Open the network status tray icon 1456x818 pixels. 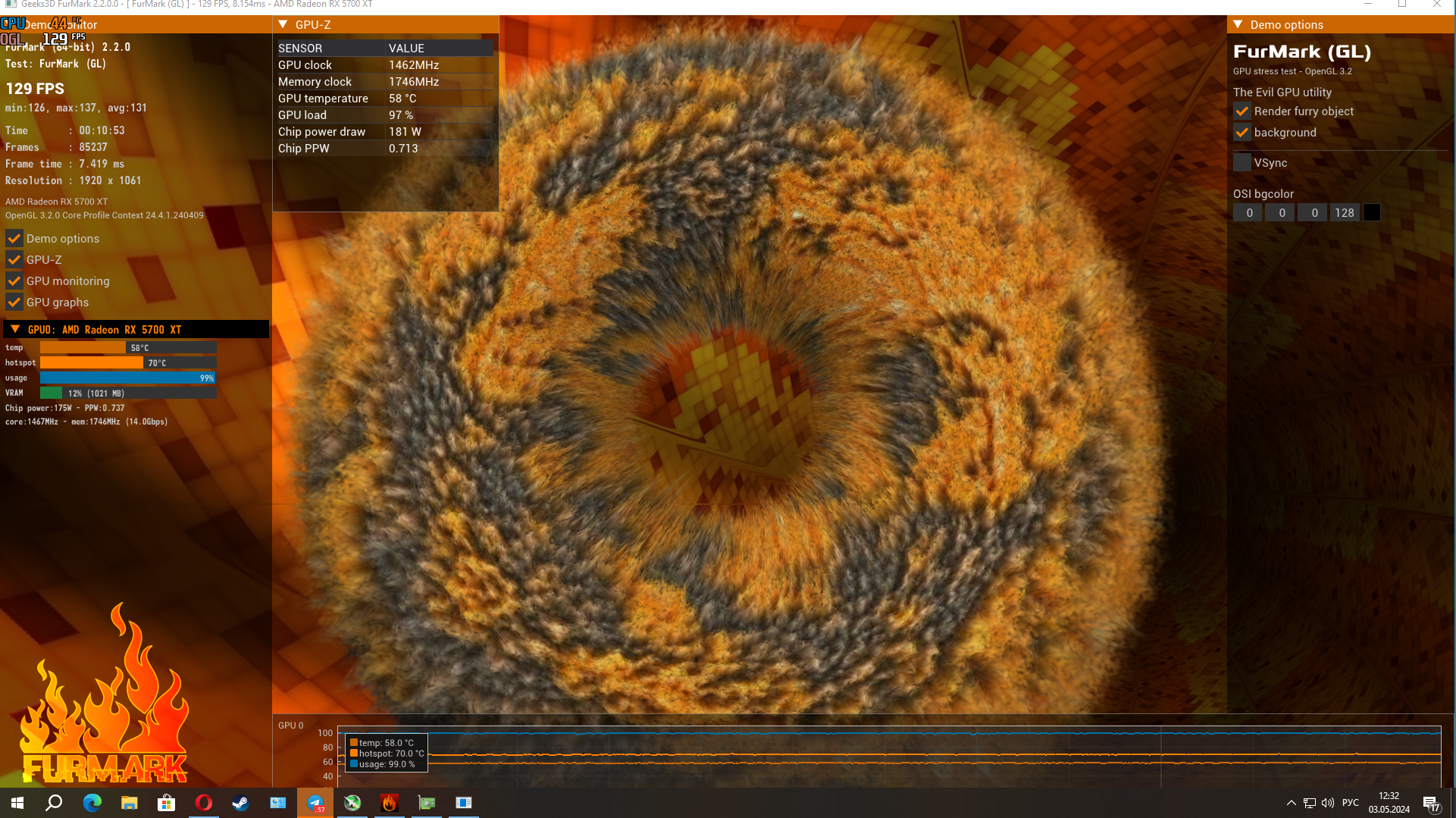pyautogui.click(x=1309, y=803)
